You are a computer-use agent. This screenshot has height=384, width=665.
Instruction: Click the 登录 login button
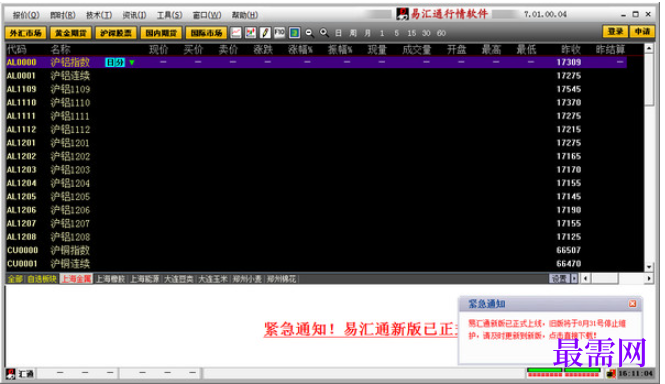(615, 31)
